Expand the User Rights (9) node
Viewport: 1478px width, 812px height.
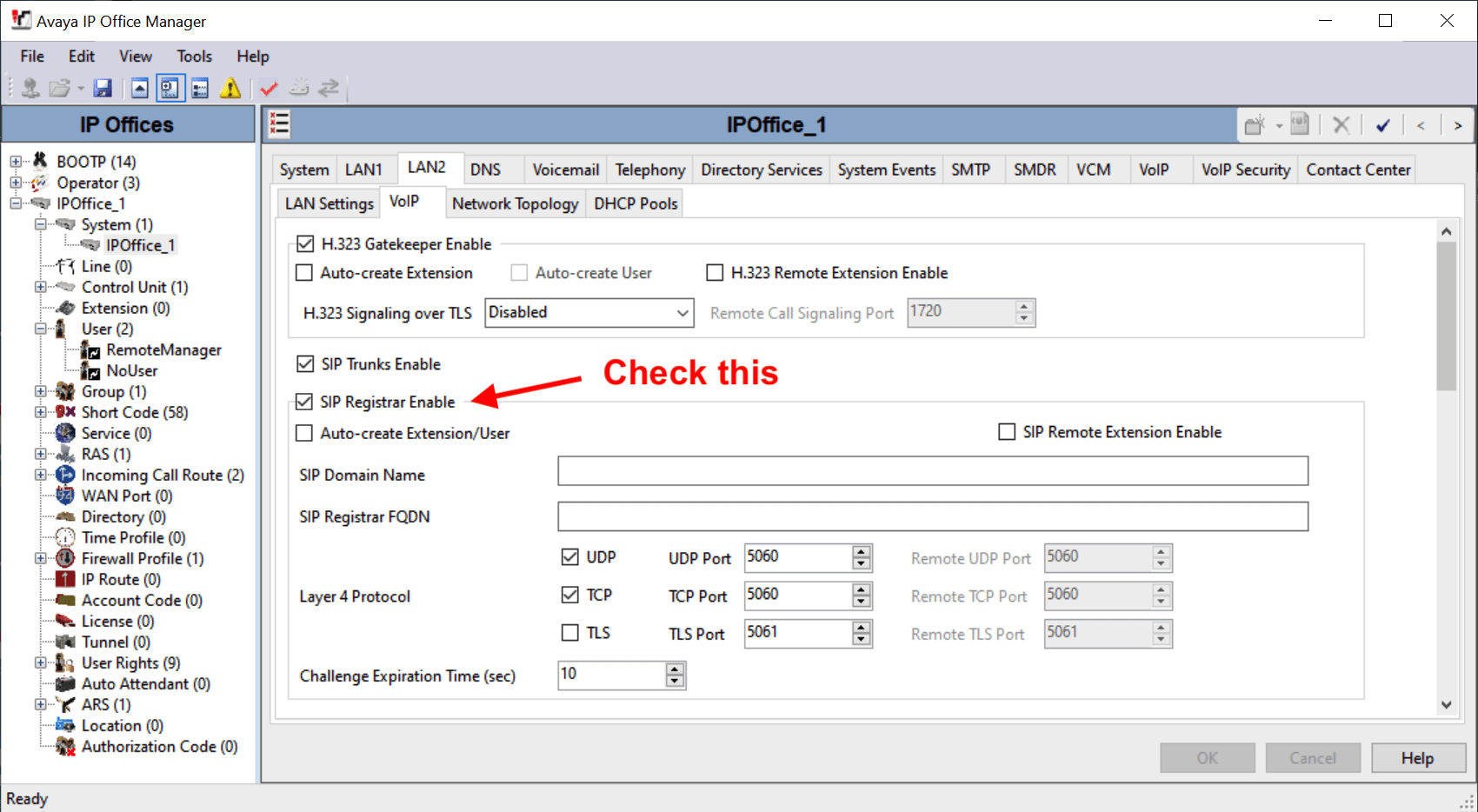pyautogui.click(x=40, y=662)
